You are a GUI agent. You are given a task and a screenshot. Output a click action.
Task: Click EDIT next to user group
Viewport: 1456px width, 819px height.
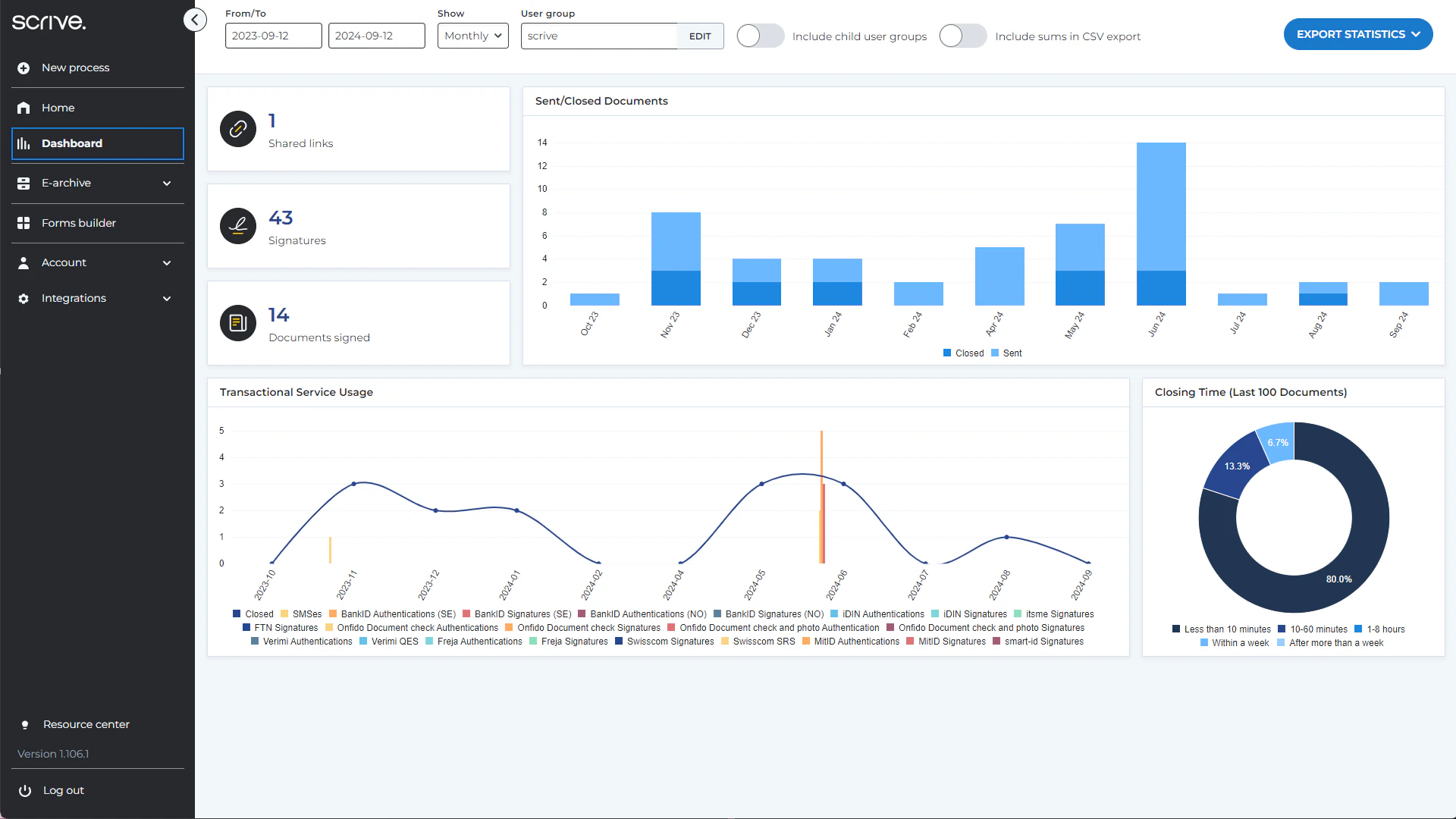[x=700, y=36]
